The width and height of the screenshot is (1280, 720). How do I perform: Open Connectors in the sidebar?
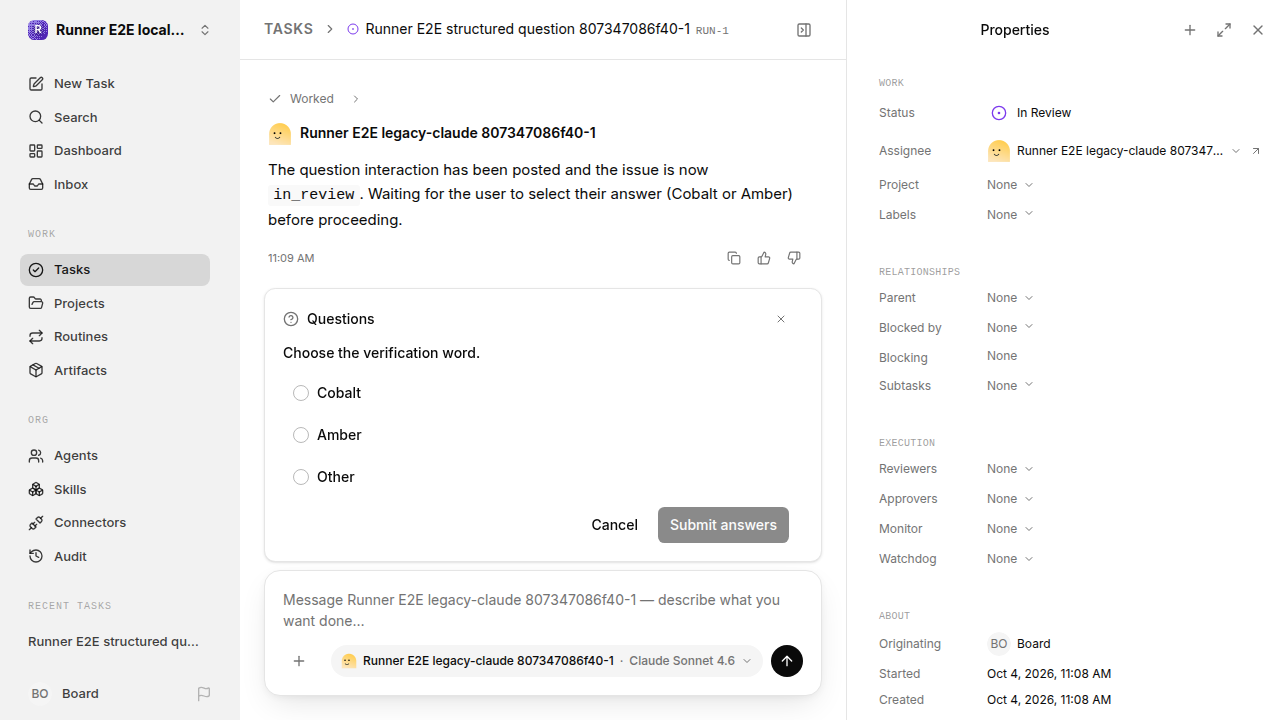click(x=115, y=523)
